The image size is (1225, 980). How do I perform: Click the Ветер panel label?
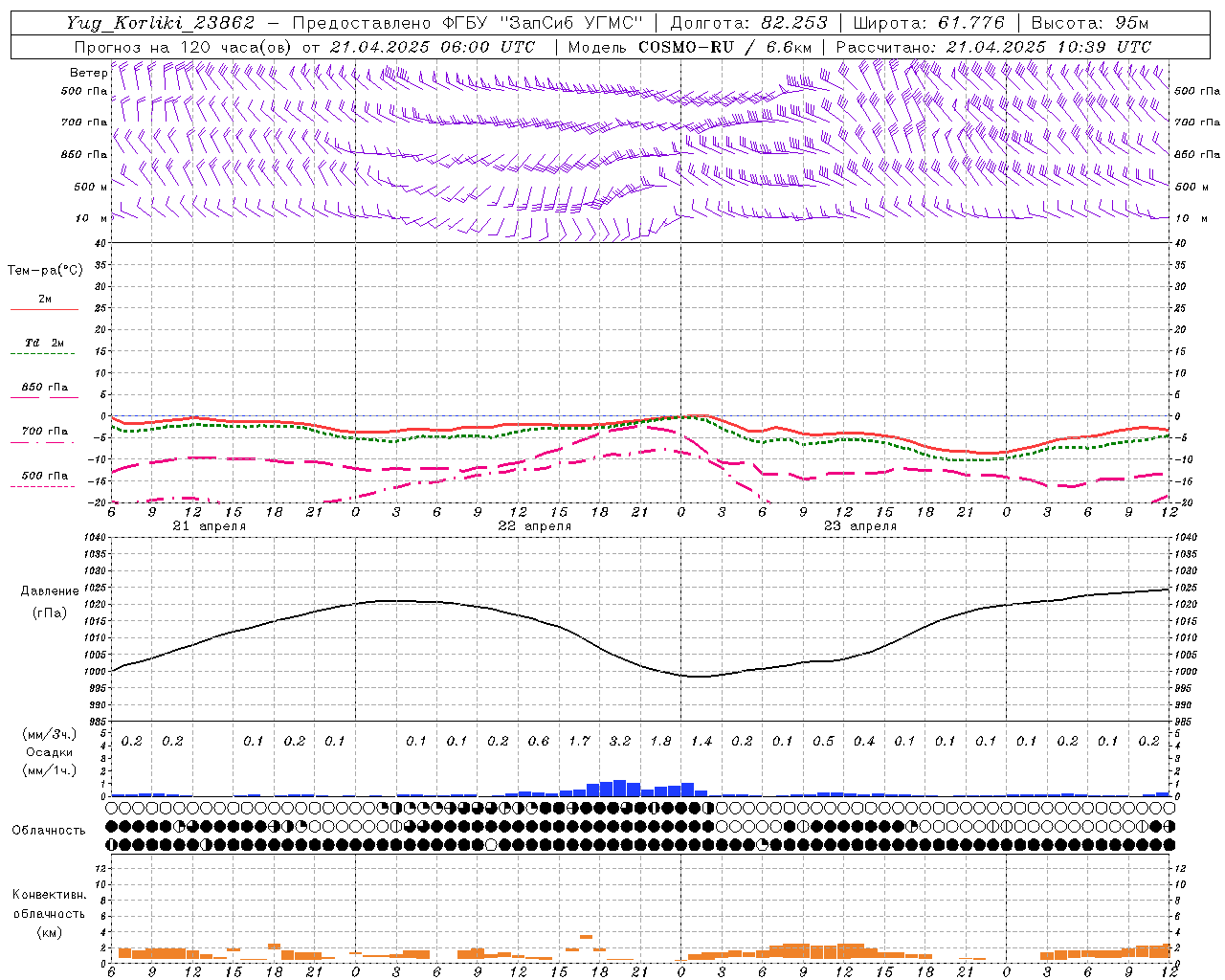[x=88, y=73]
